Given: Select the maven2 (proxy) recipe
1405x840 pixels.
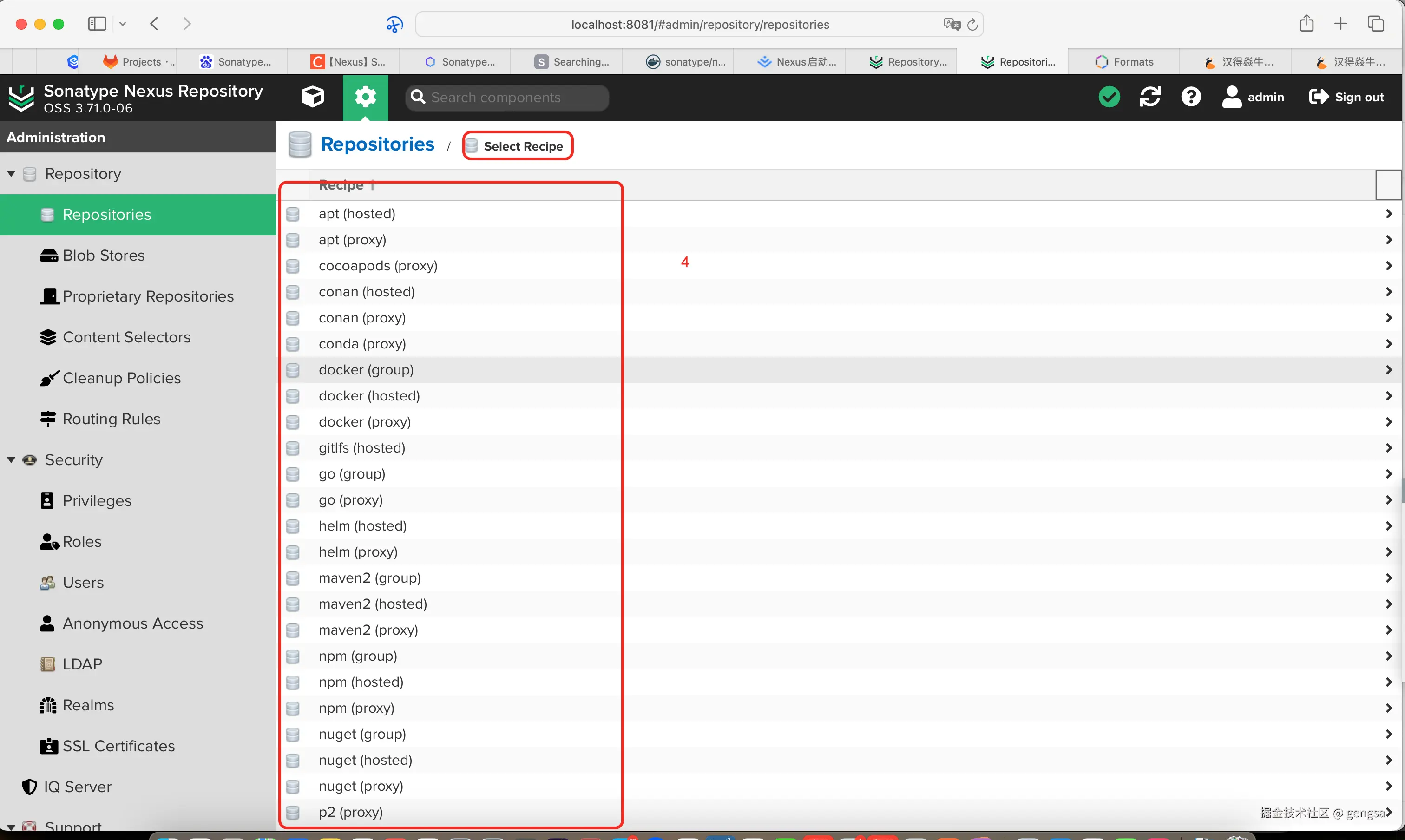Looking at the screenshot, I should click(x=368, y=630).
